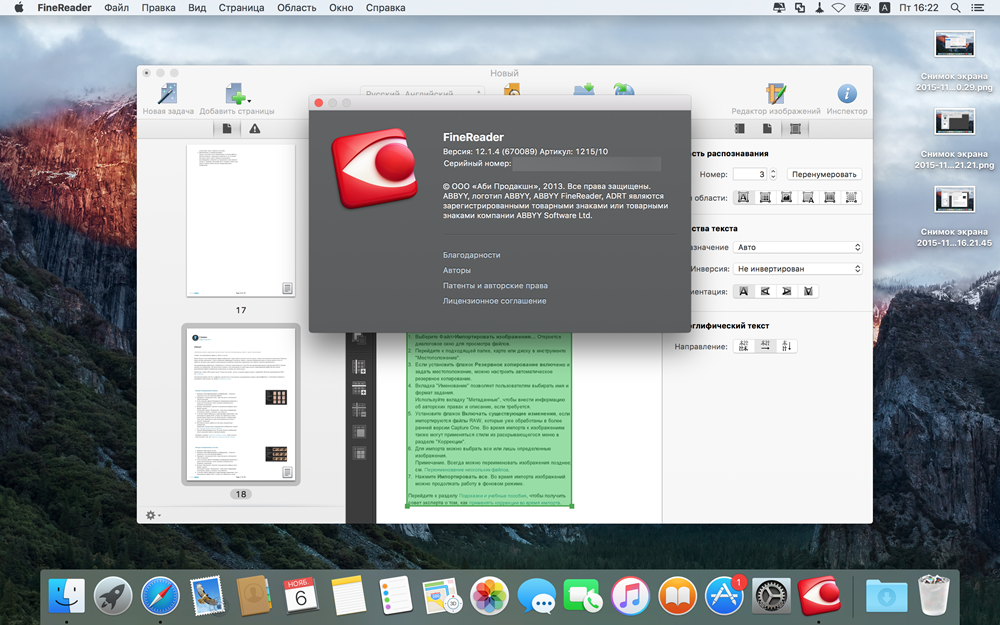The width and height of the screenshot is (1000, 625).
Task: Click the add vertical separator table tool
Action: 360,366
